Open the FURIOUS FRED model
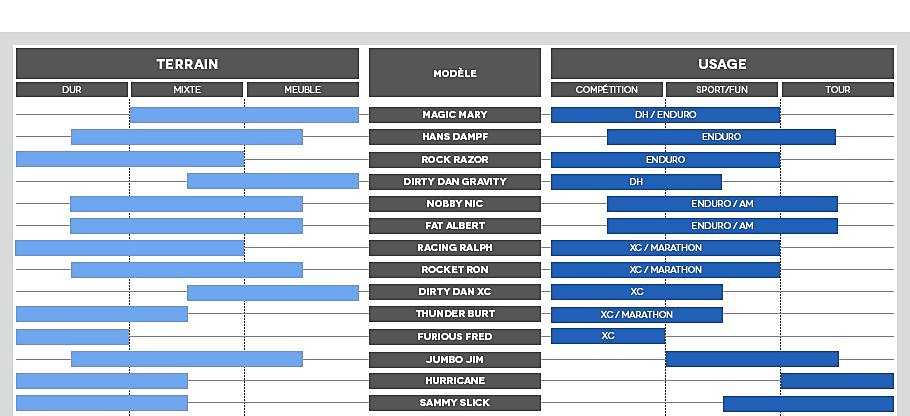 pos(455,337)
